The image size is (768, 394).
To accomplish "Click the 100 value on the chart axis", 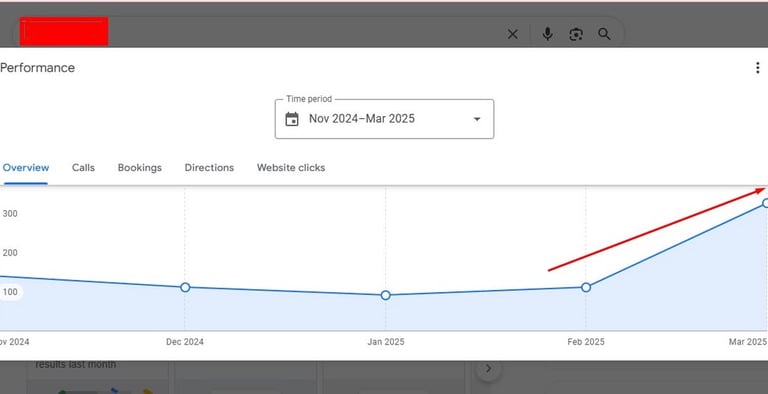I will click(10, 292).
